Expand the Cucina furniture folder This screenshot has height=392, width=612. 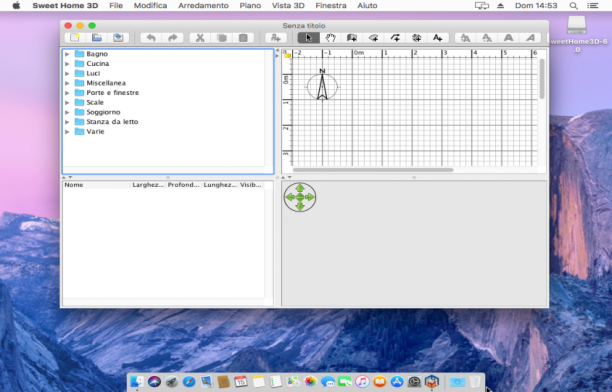(67, 64)
